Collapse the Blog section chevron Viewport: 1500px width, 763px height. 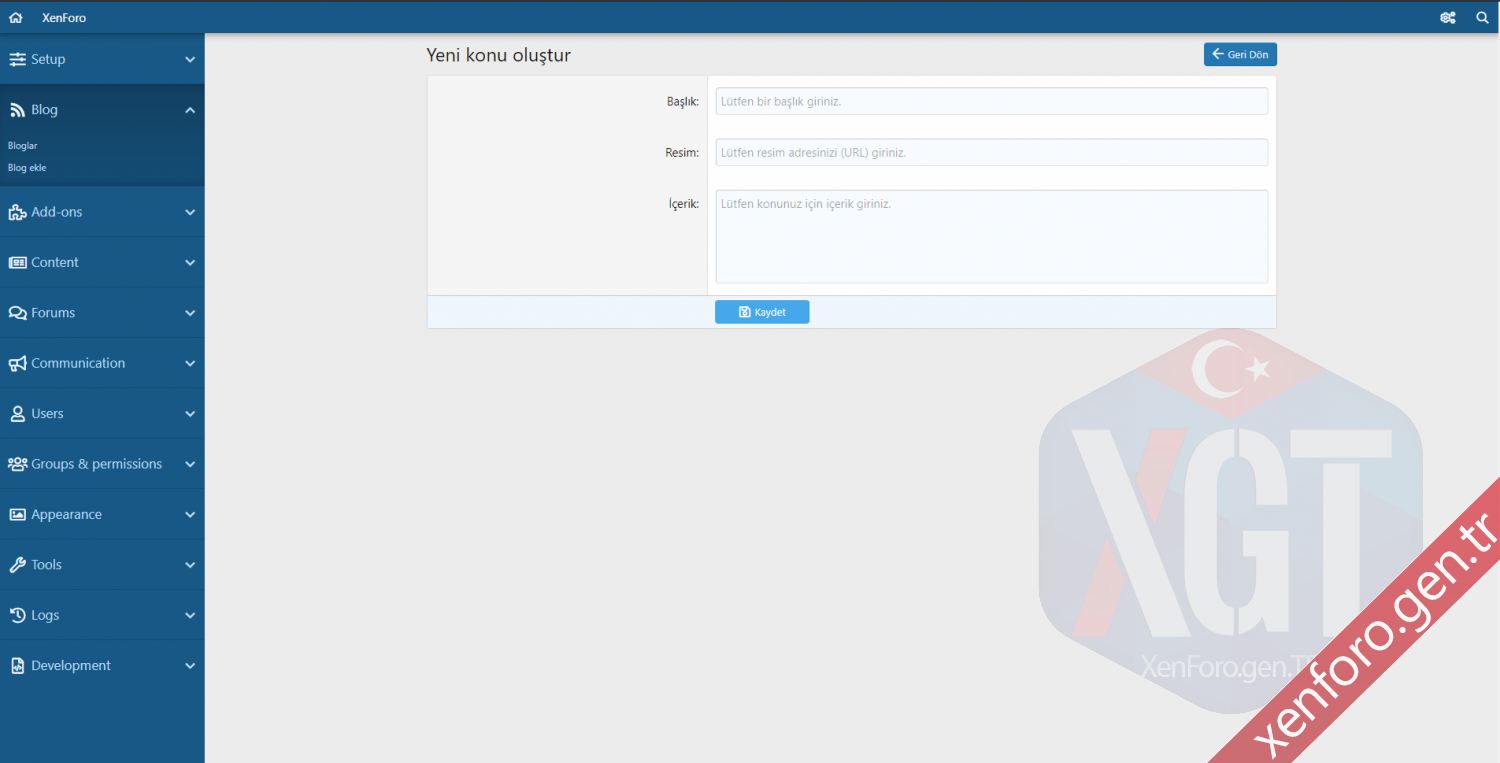pyautogui.click(x=190, y=110)
